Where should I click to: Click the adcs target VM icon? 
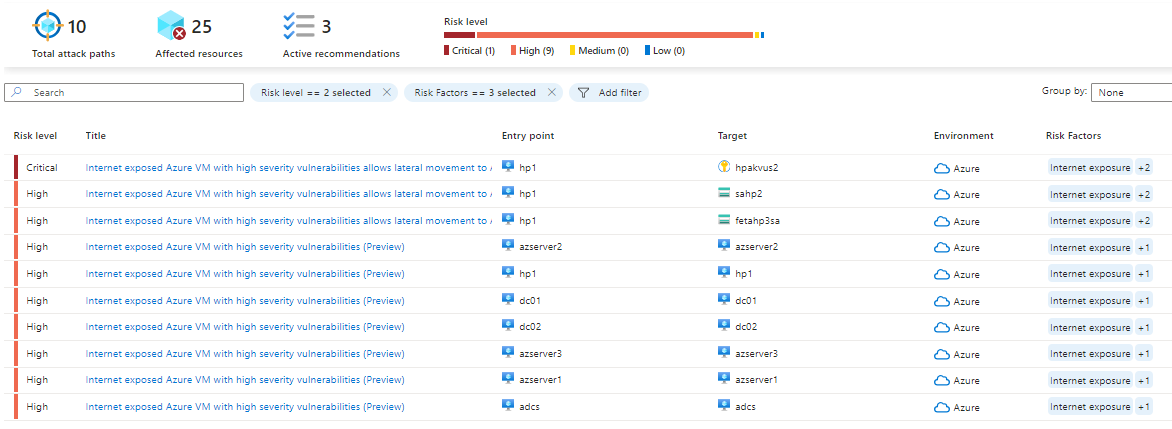point(724,406)
